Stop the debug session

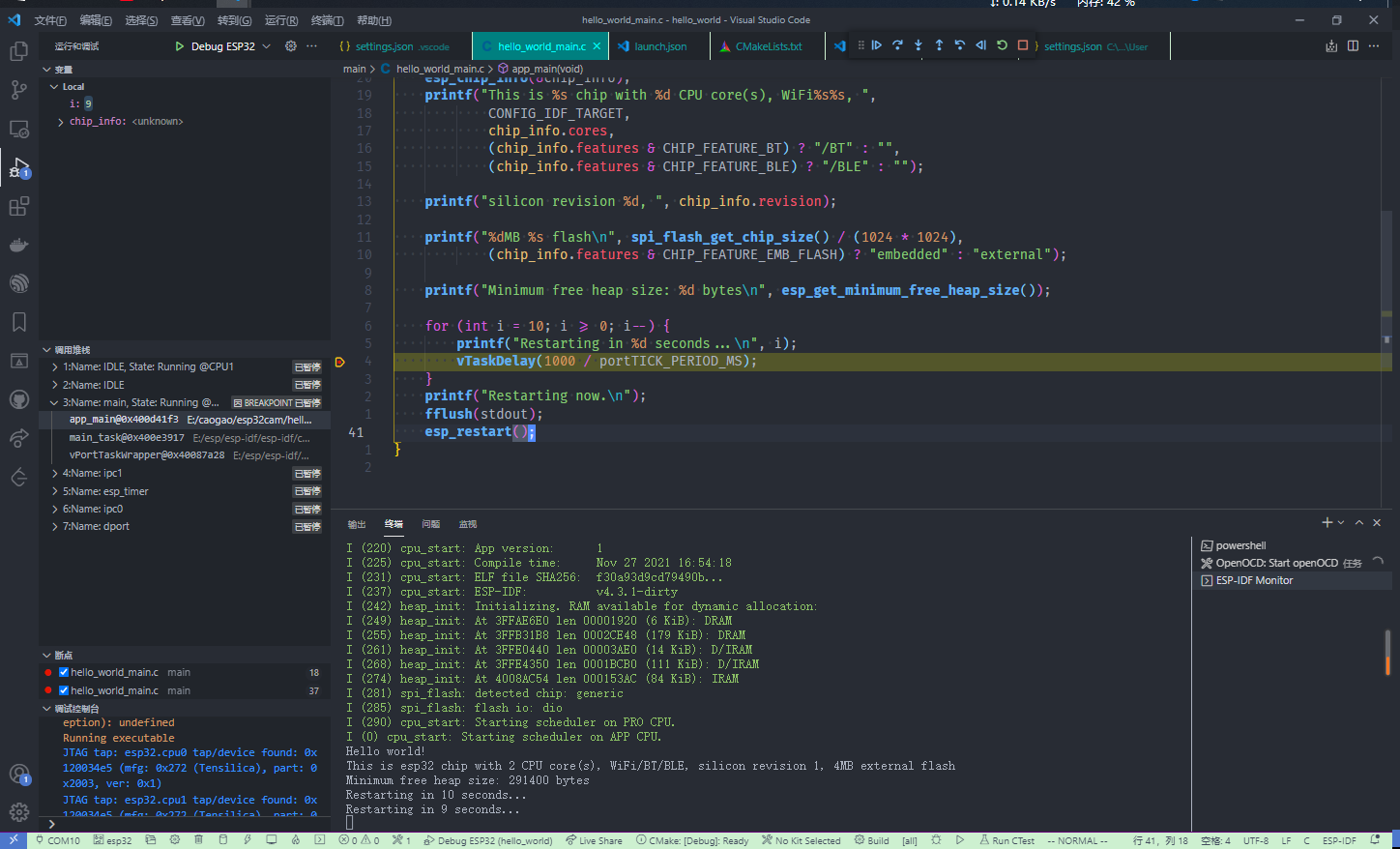[x=1023, y=45]
